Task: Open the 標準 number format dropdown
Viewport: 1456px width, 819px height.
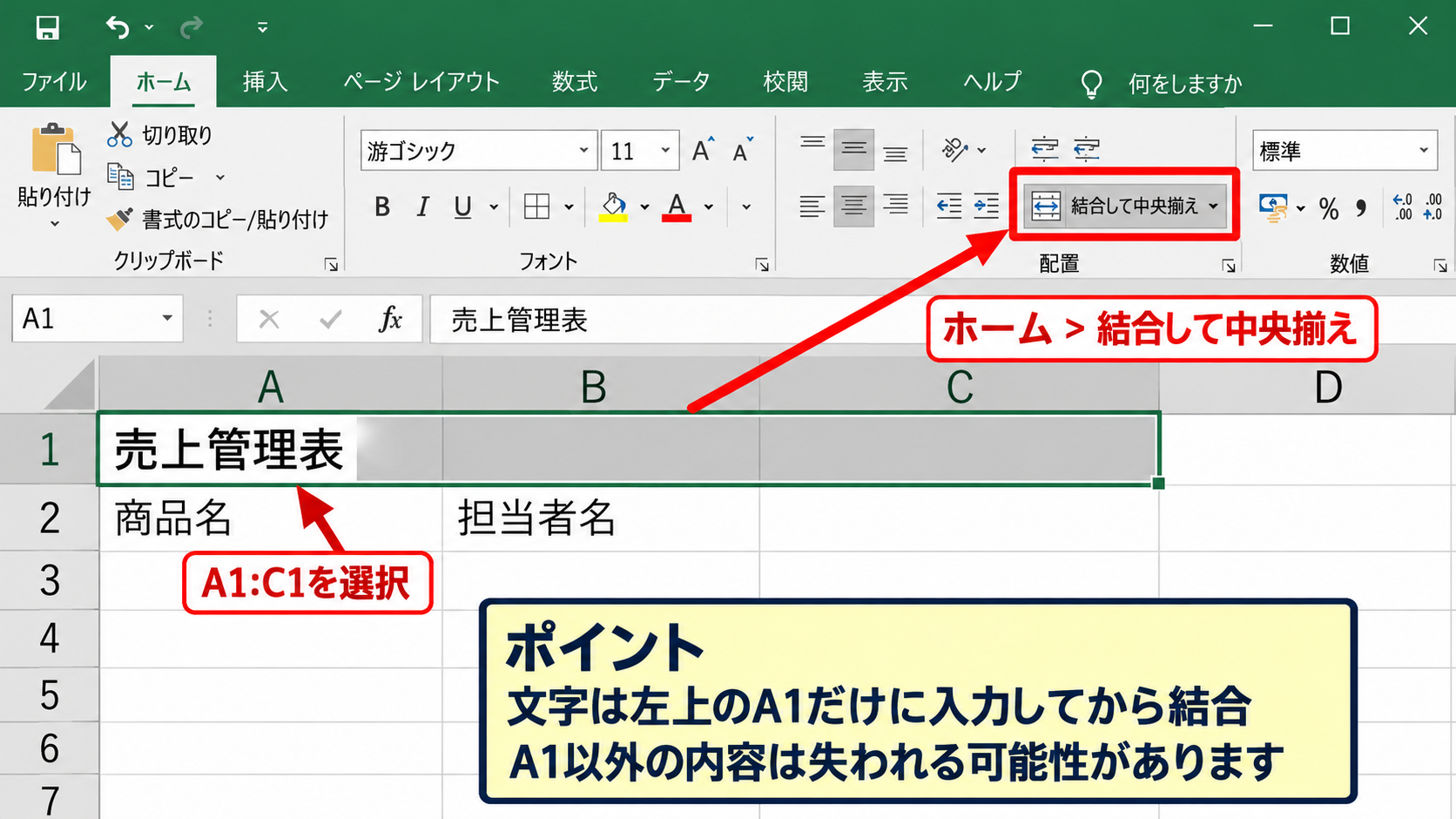Action: pyautogui.click(x=1424, y=151)
